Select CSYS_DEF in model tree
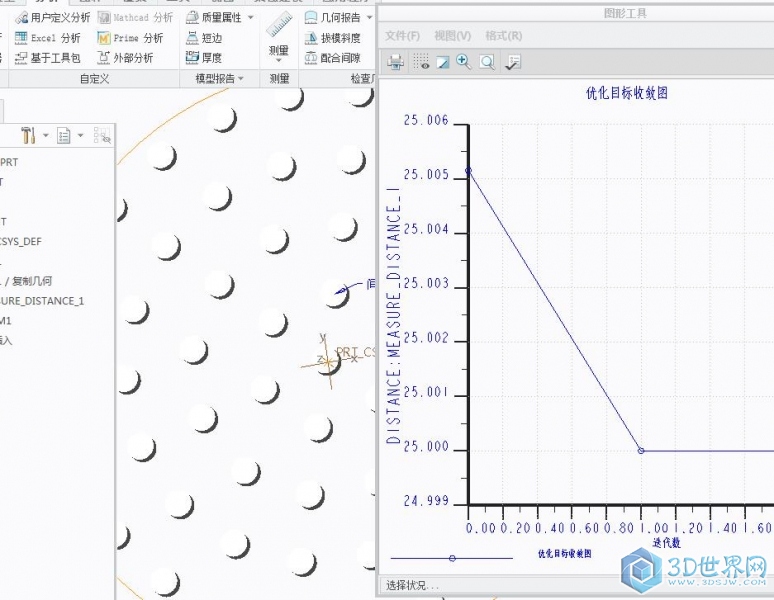This screenshot has width=774, height=600. pyautogui.click(x=21, y=241)
